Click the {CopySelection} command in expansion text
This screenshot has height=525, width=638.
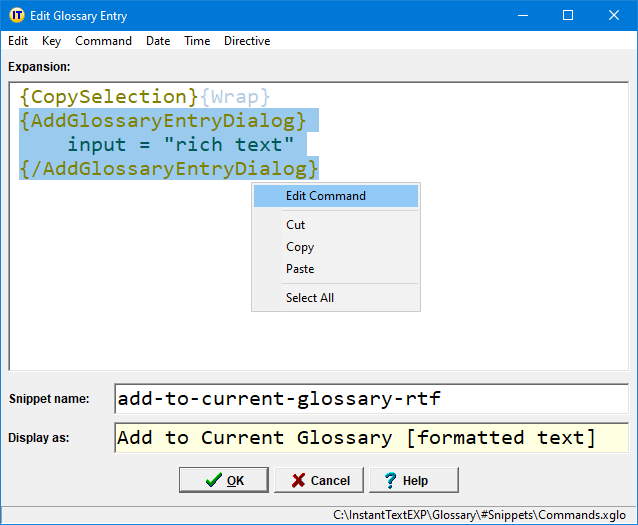click(x=108, y=97)
